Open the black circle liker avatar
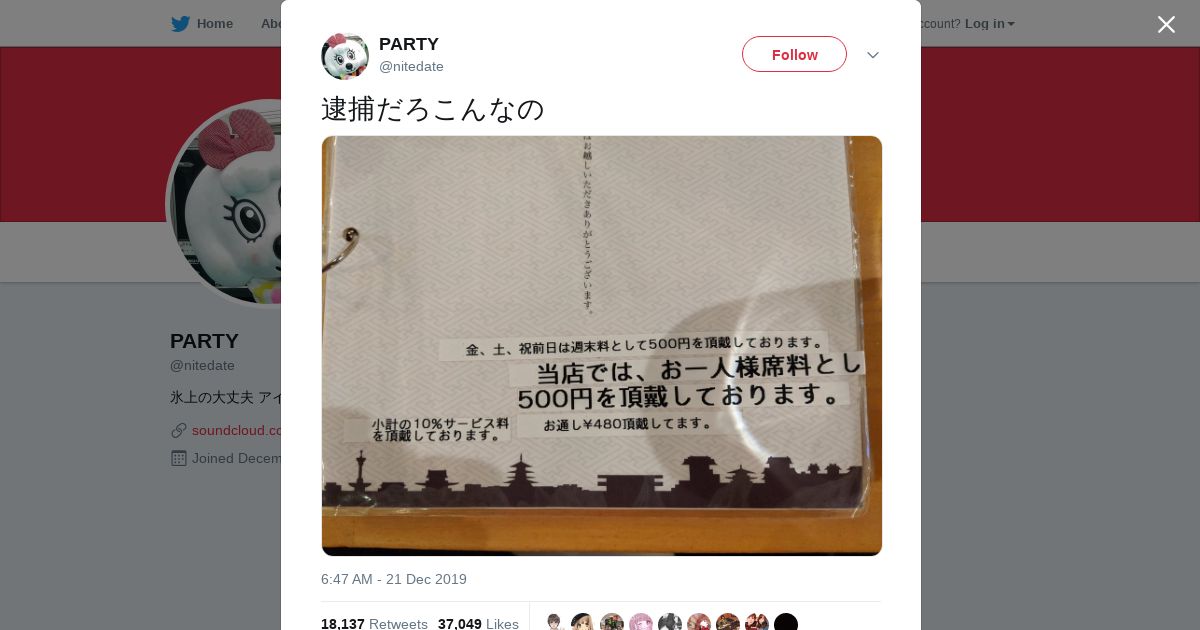The width and height of the screenshot is (1200, 630). pos(786,622)
